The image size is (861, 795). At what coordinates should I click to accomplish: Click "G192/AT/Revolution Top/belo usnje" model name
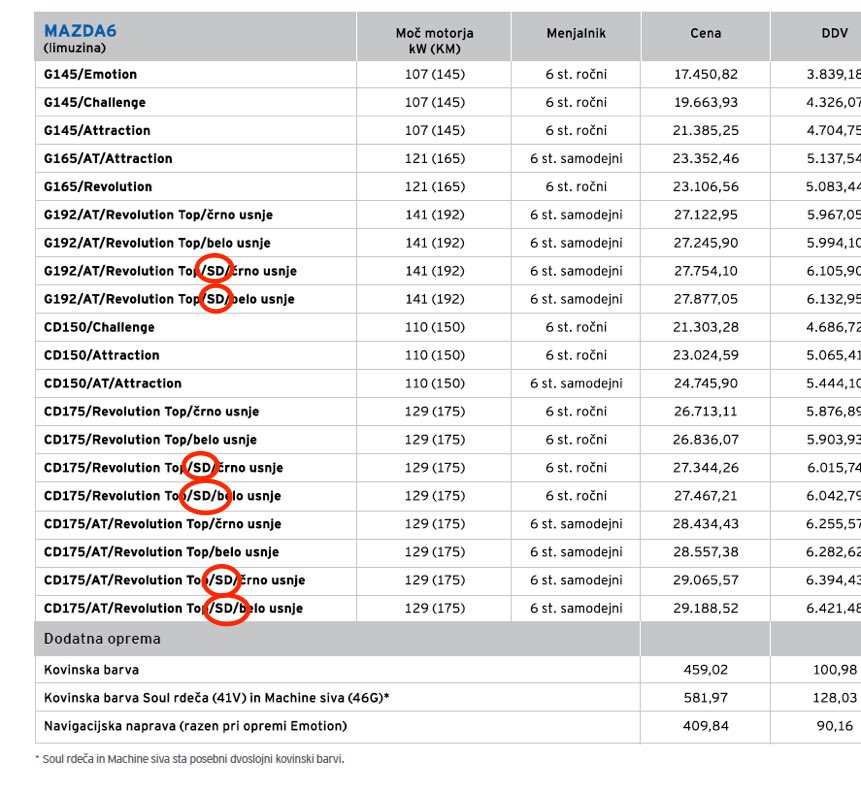157,243
